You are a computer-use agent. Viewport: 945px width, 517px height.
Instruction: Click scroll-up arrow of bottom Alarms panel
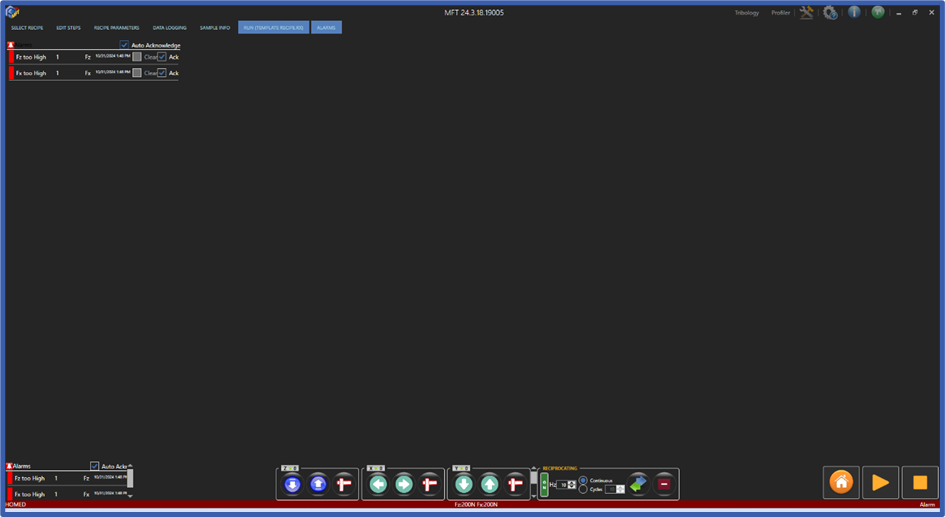coord(130,466)
